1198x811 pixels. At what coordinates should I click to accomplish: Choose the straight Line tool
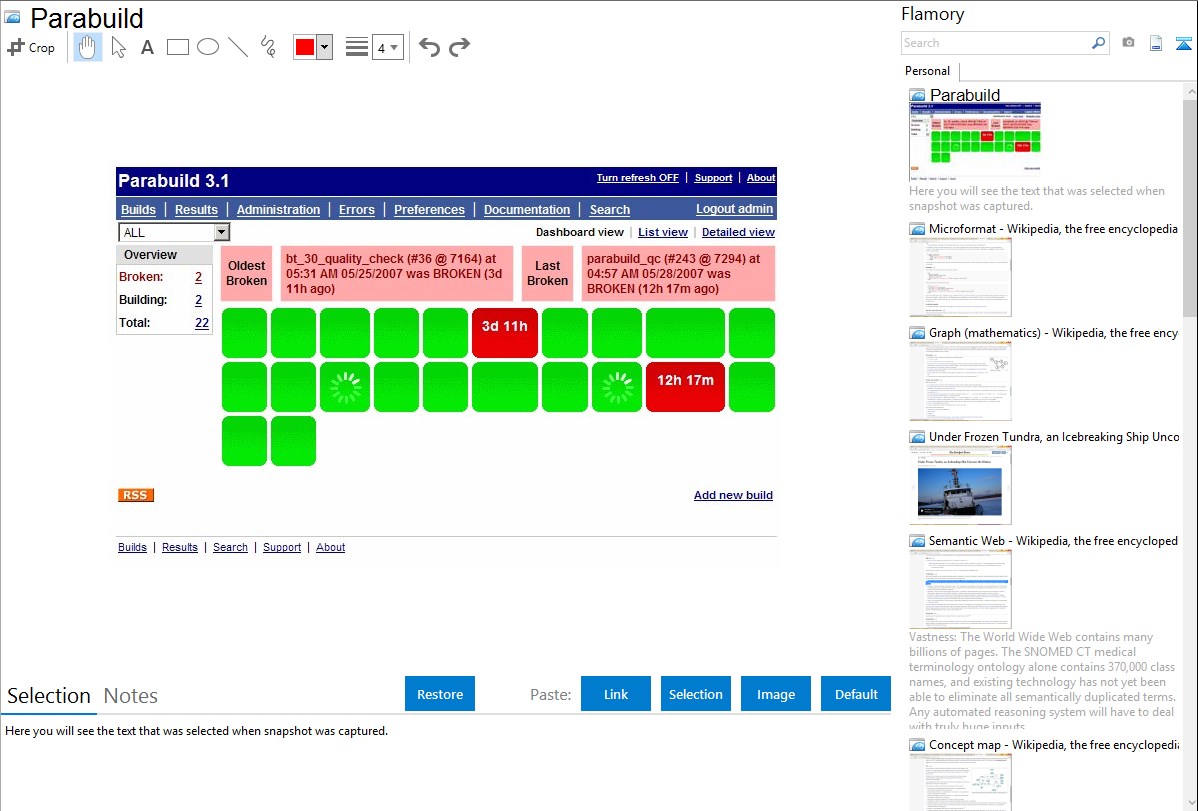pos(238,47)
